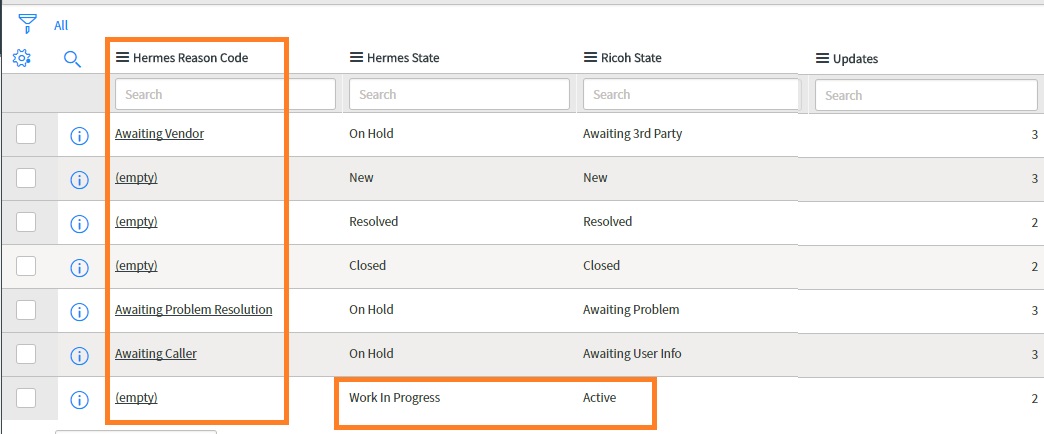Open Hermes Reason Code column menu
Viewport: 1044px width, 434px height.
coord(123,58)
